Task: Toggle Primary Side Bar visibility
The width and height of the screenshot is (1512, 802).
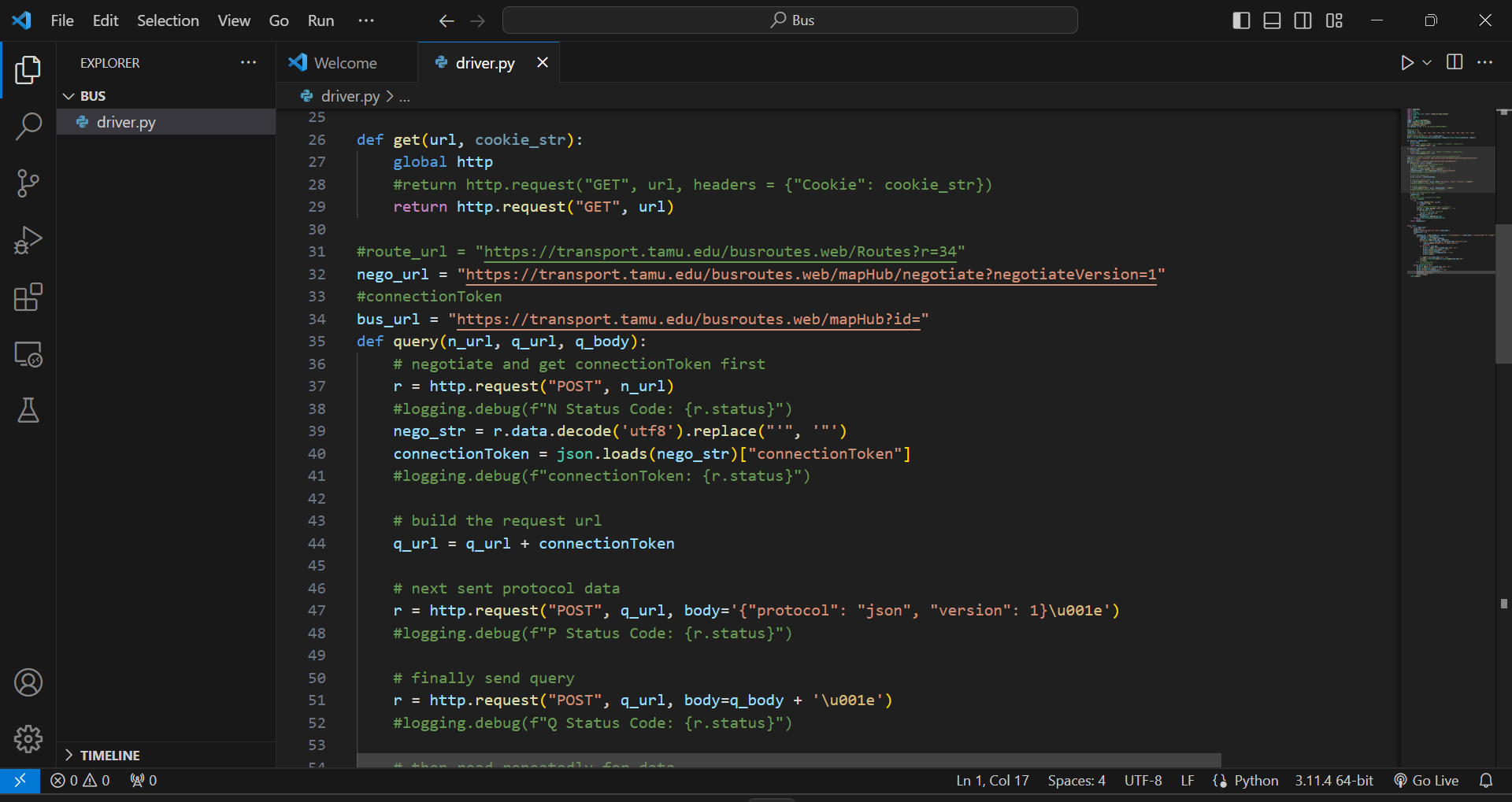Action: pos(1241,20)
